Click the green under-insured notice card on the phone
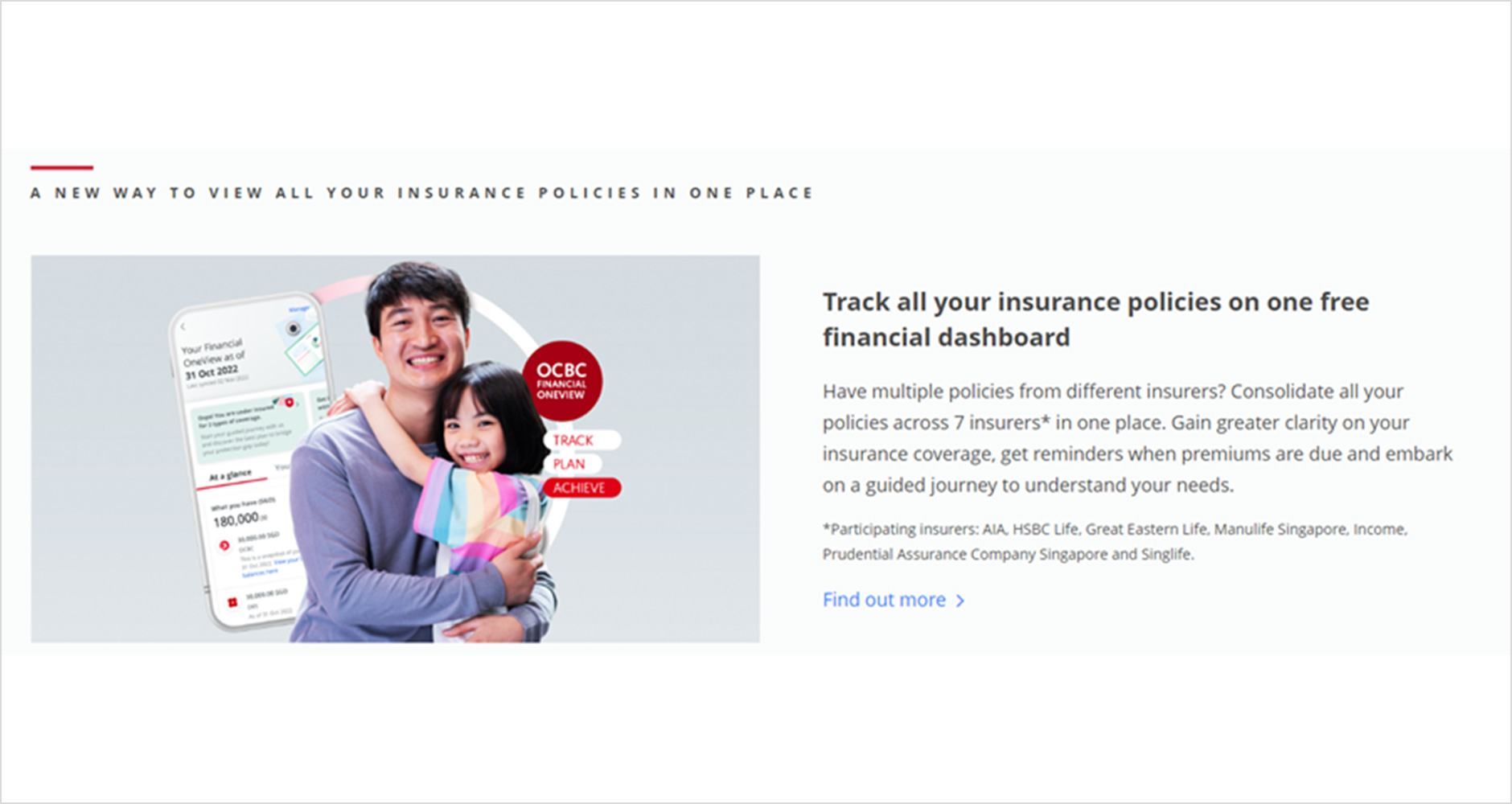Viewport: 1512px width, 804px height. 249,425
